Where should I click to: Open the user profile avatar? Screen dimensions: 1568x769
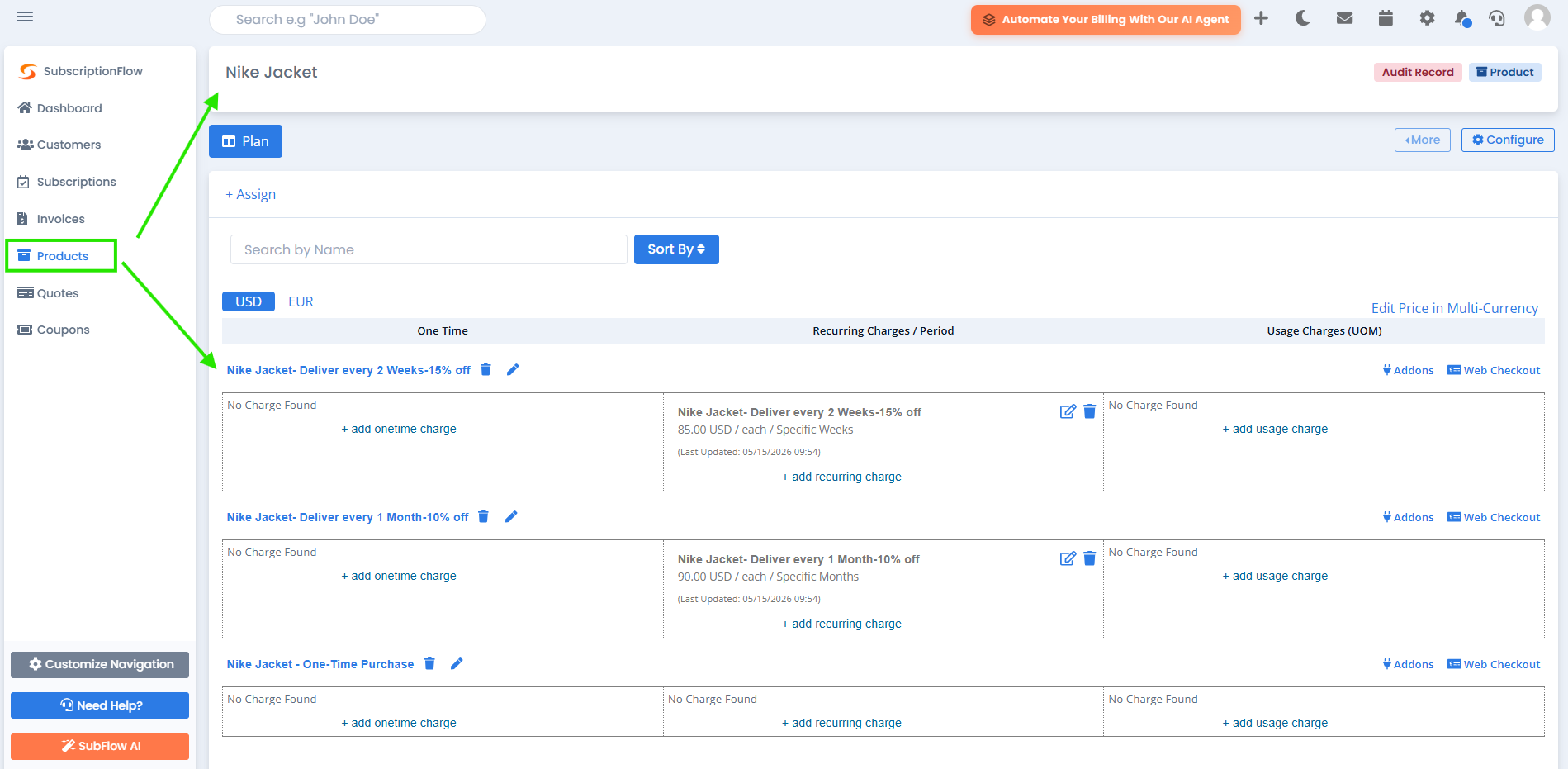[x=1537, y=17]
